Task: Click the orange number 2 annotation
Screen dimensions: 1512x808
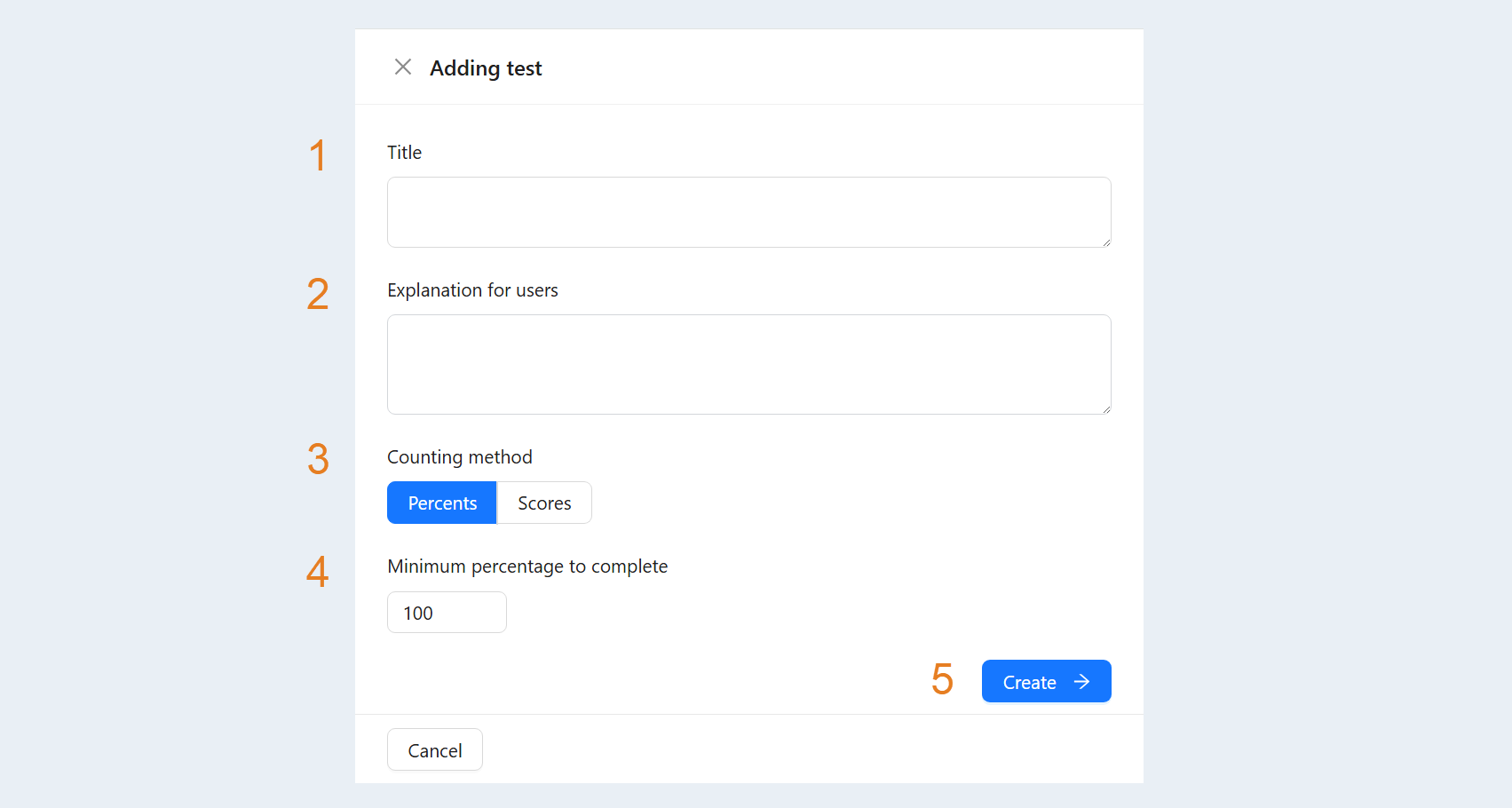Action: tap(318, 294)
